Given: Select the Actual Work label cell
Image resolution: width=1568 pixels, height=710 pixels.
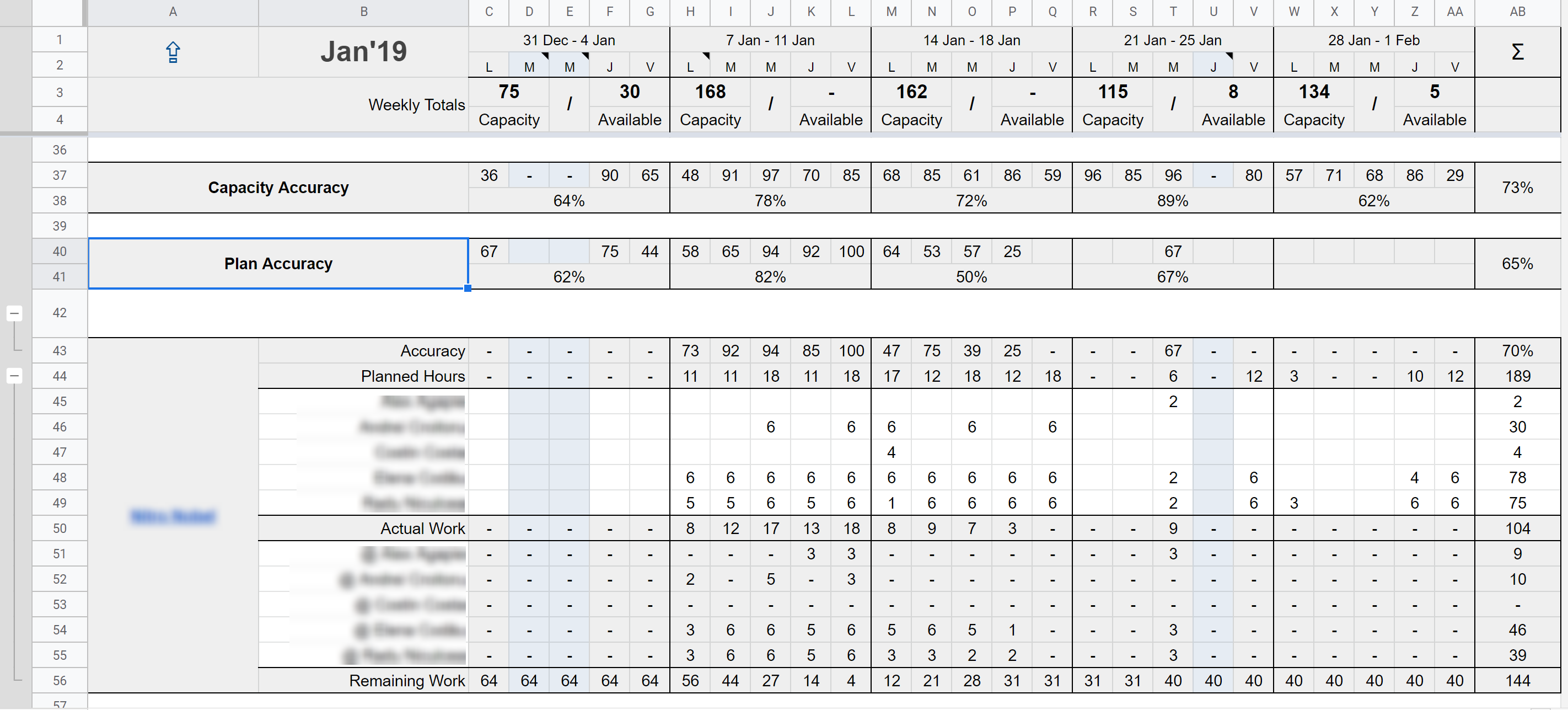Looking at the screenshot, I should coord(422,528).
